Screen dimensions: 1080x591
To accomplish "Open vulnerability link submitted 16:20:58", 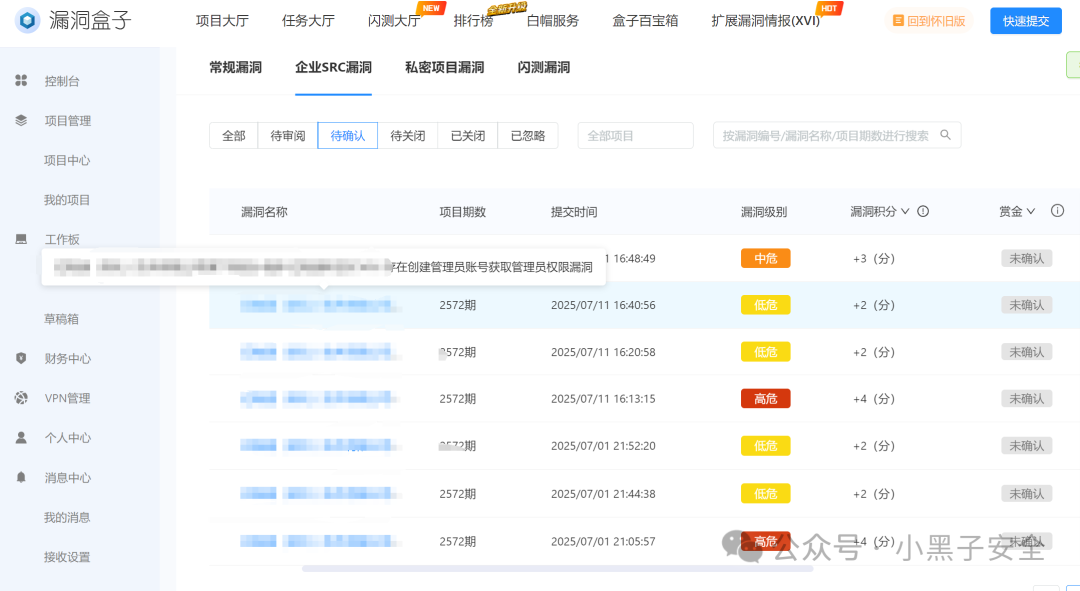I will (320, 352).
